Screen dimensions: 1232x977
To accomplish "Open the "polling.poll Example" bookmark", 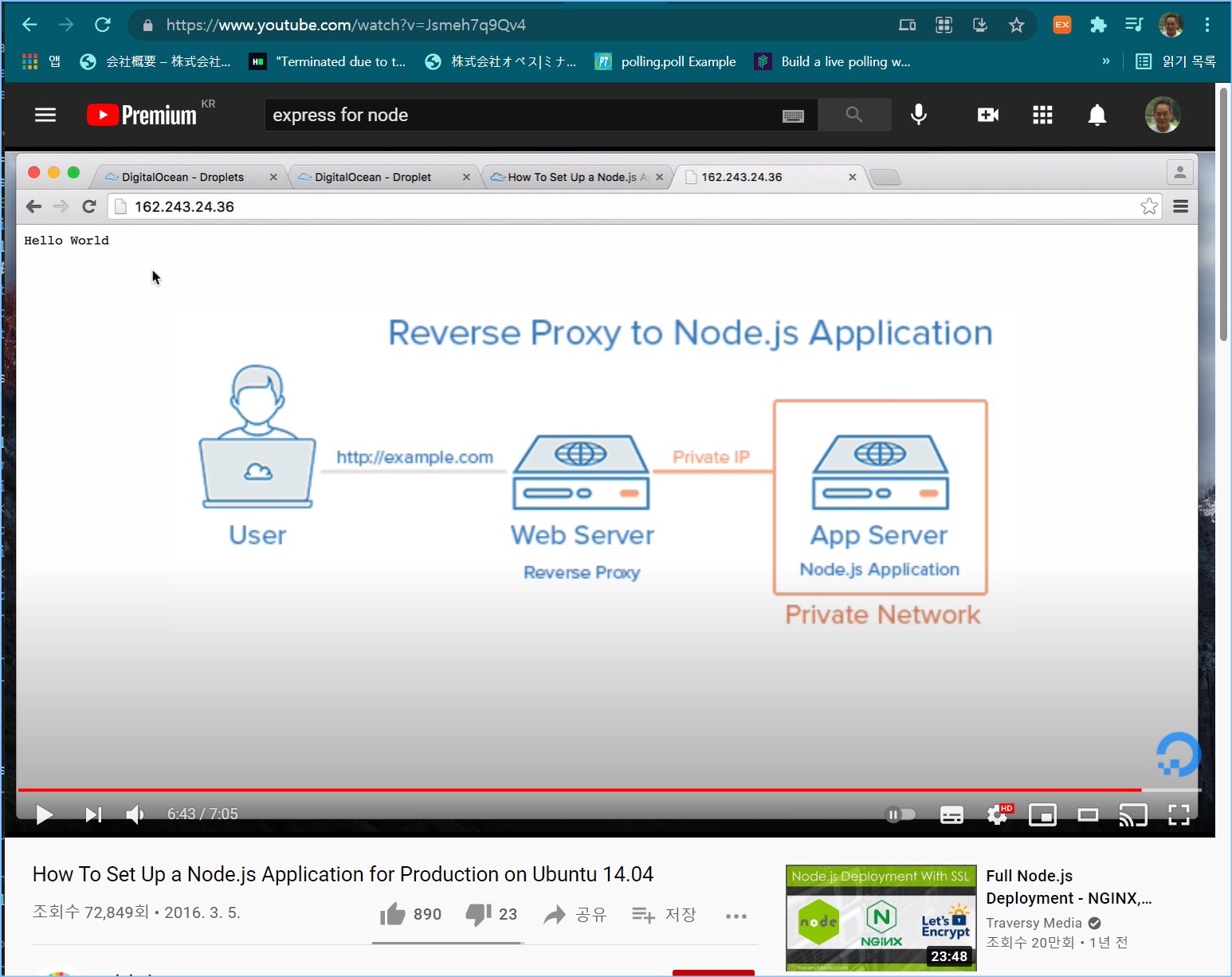I will 665,61.
